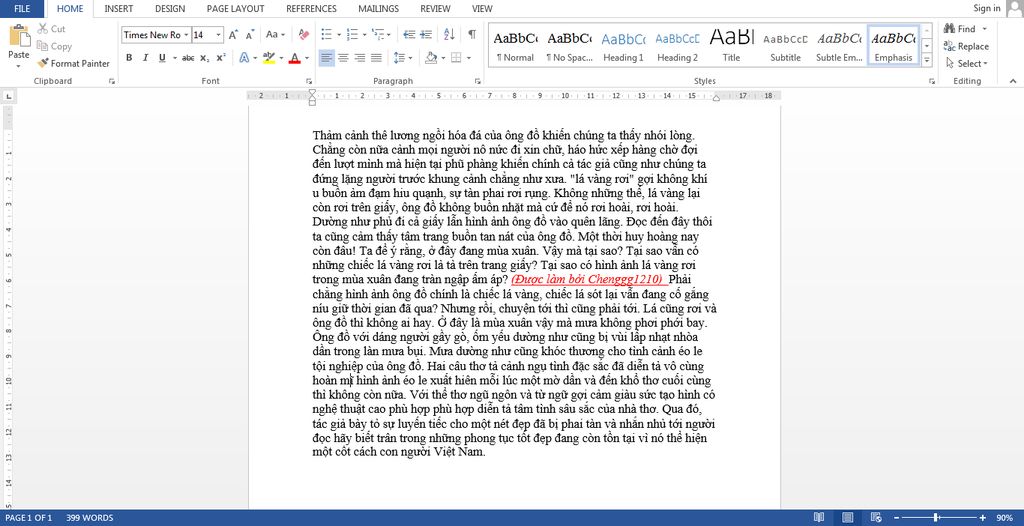Viewport: 1024px width, 526px height.
Task: Expand the Styles gallery More arrow
Action: point(927,60)
